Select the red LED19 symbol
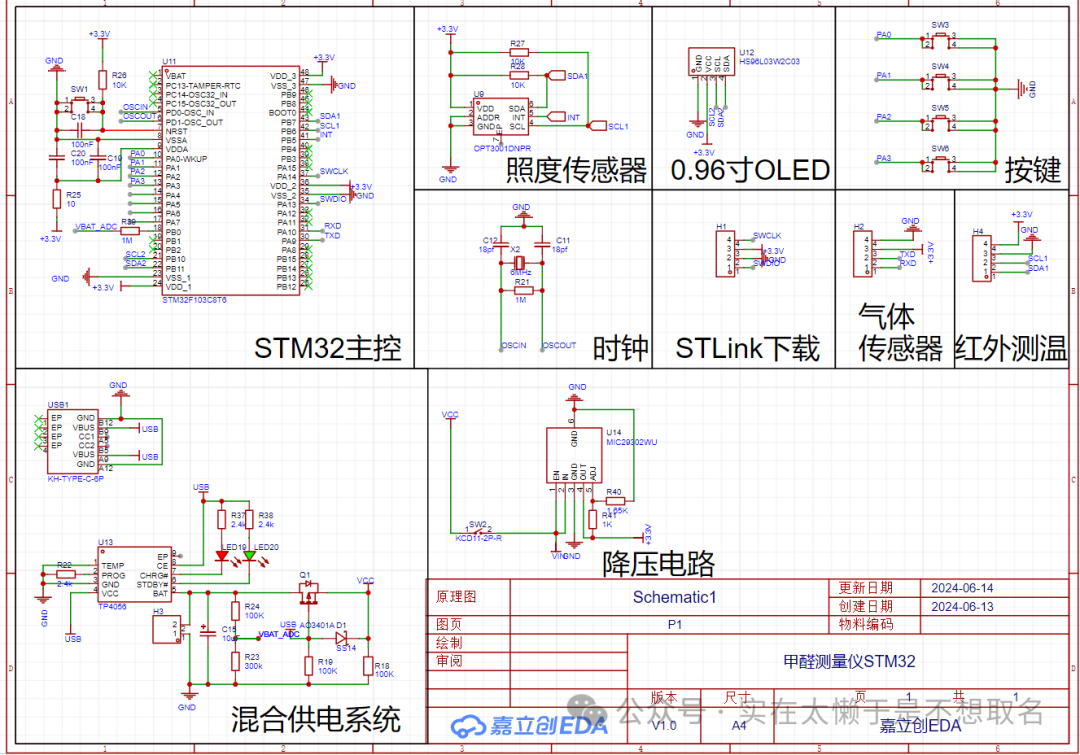 coord(224,556)
